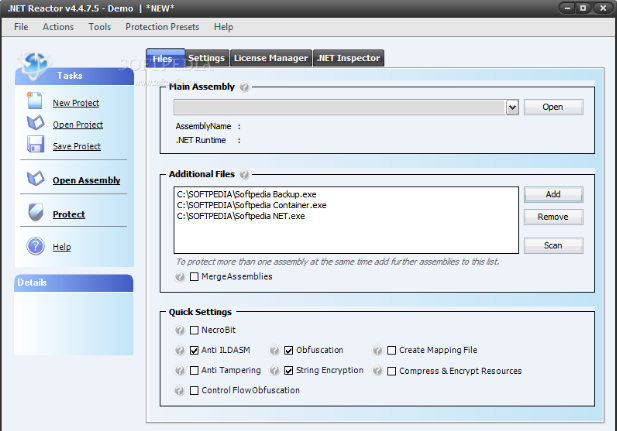This screenshot has width=617, height=431.
Task: Open the Protection Presets menu
Action: click(x=162, y=27)
